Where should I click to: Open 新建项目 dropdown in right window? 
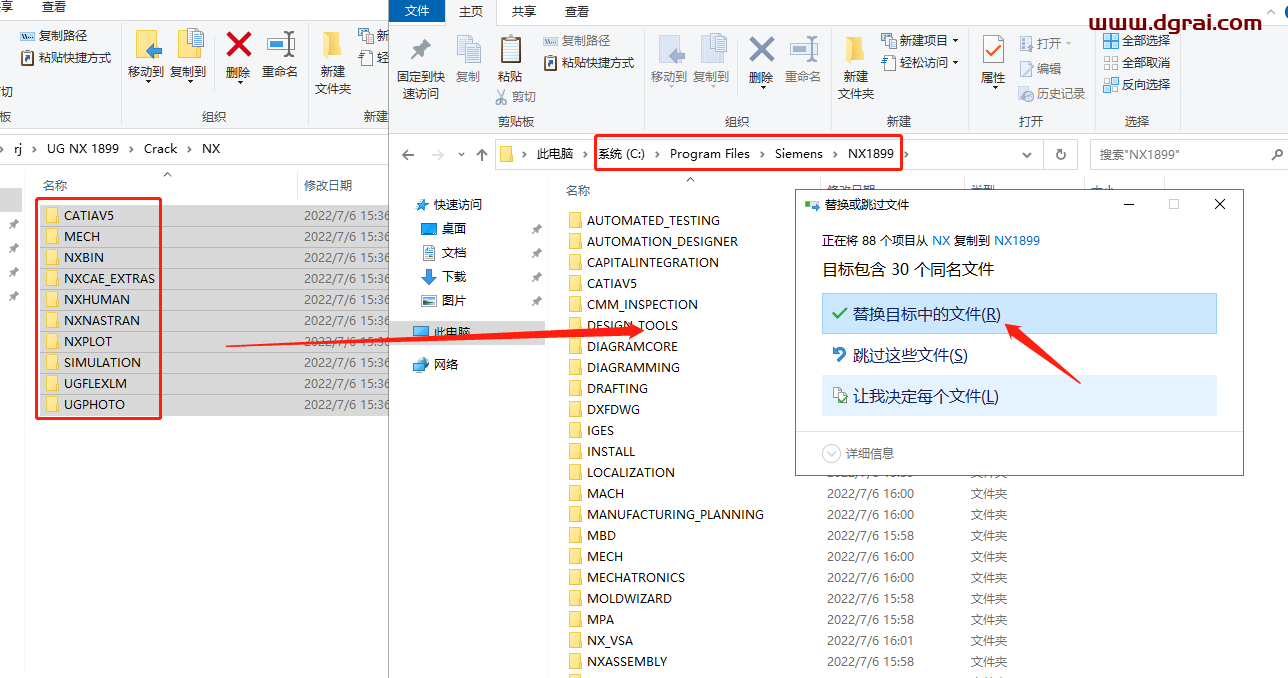[x=920, y=40]
